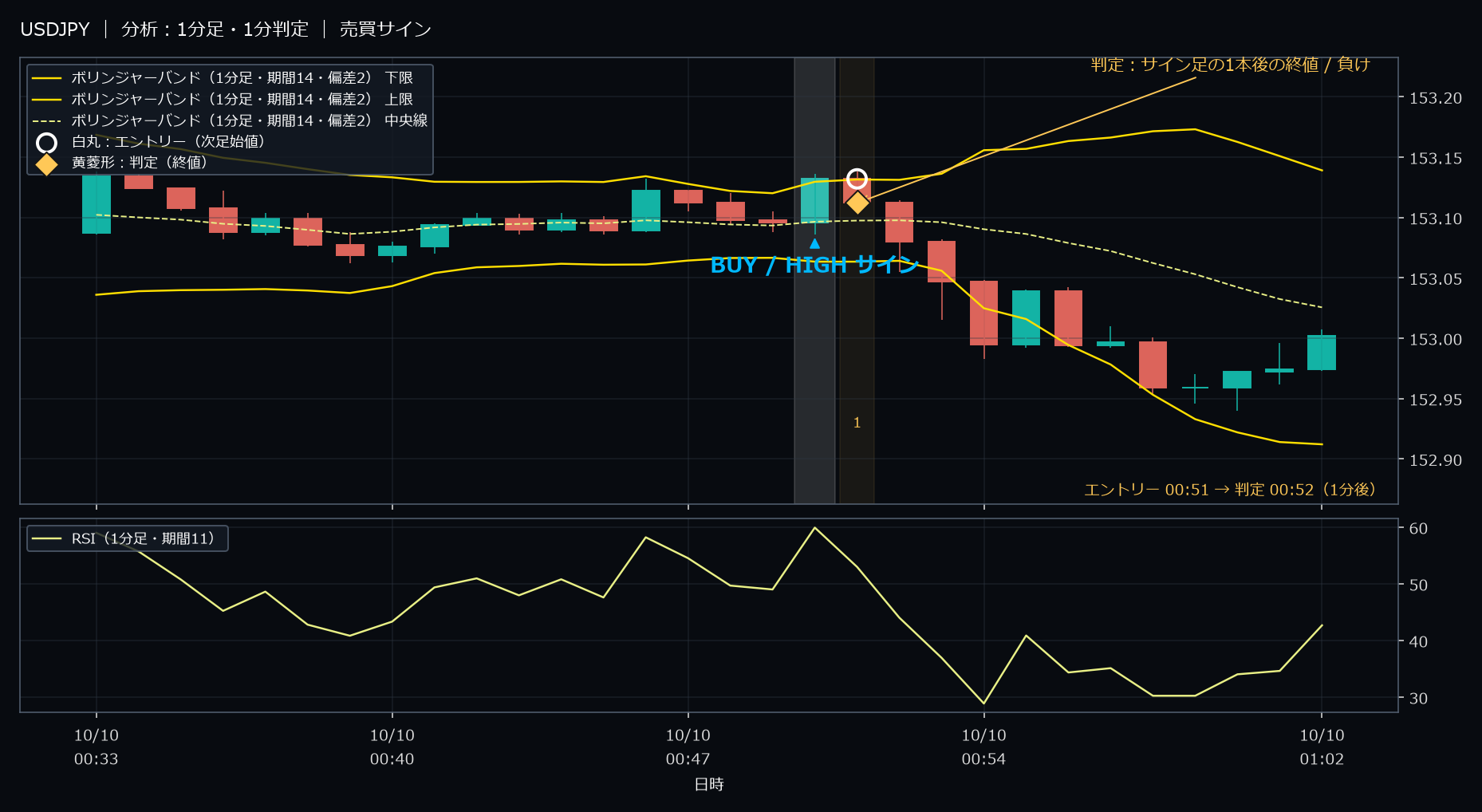Click the blue up-arrow buy signal marker

814,243
